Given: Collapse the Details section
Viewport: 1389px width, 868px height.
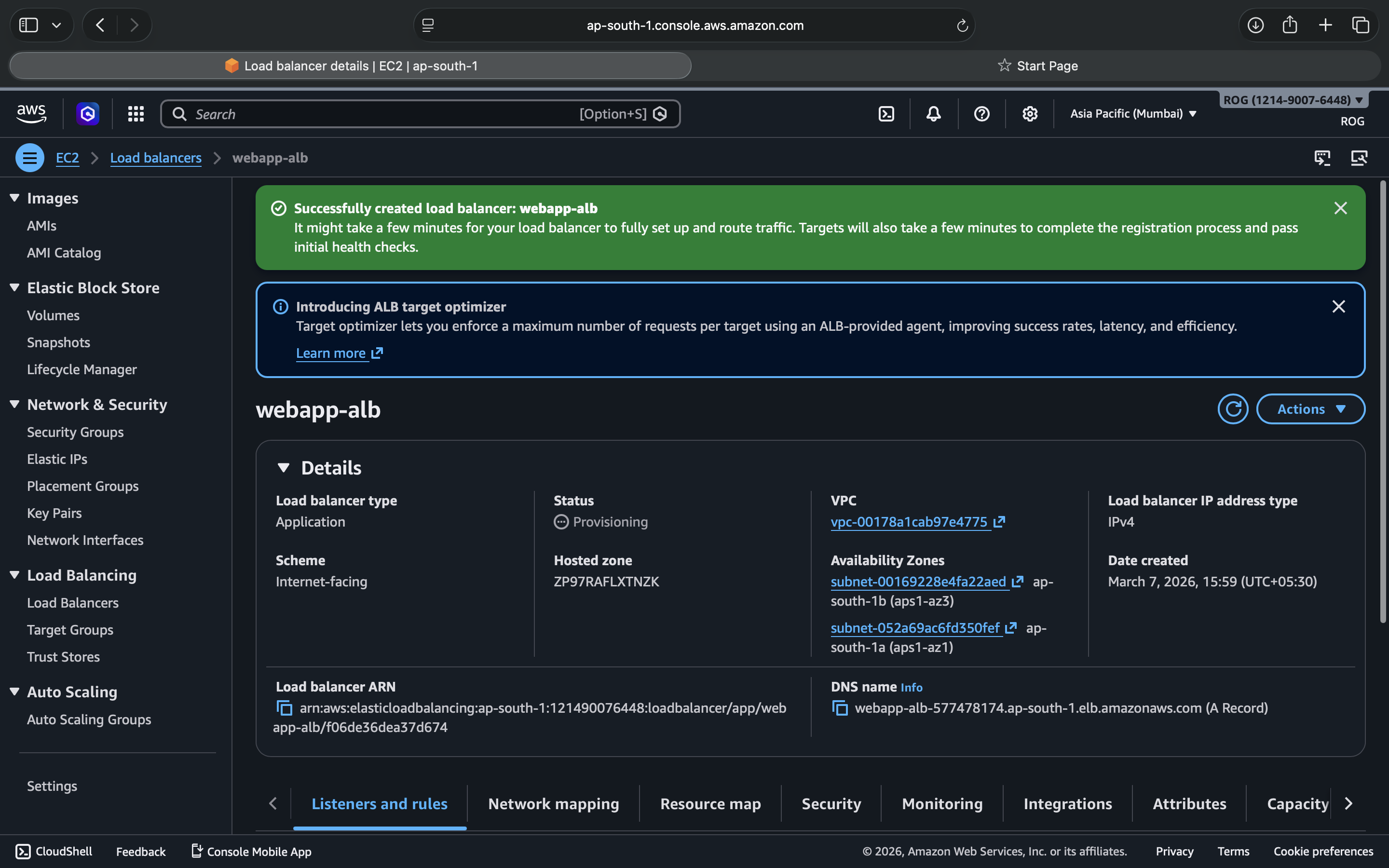Looking at the screenshot, I should 284,468.
